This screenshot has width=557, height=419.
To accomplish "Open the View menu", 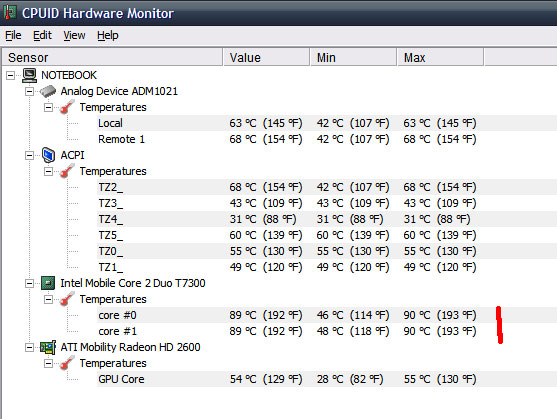I will (x=74, y=35).
